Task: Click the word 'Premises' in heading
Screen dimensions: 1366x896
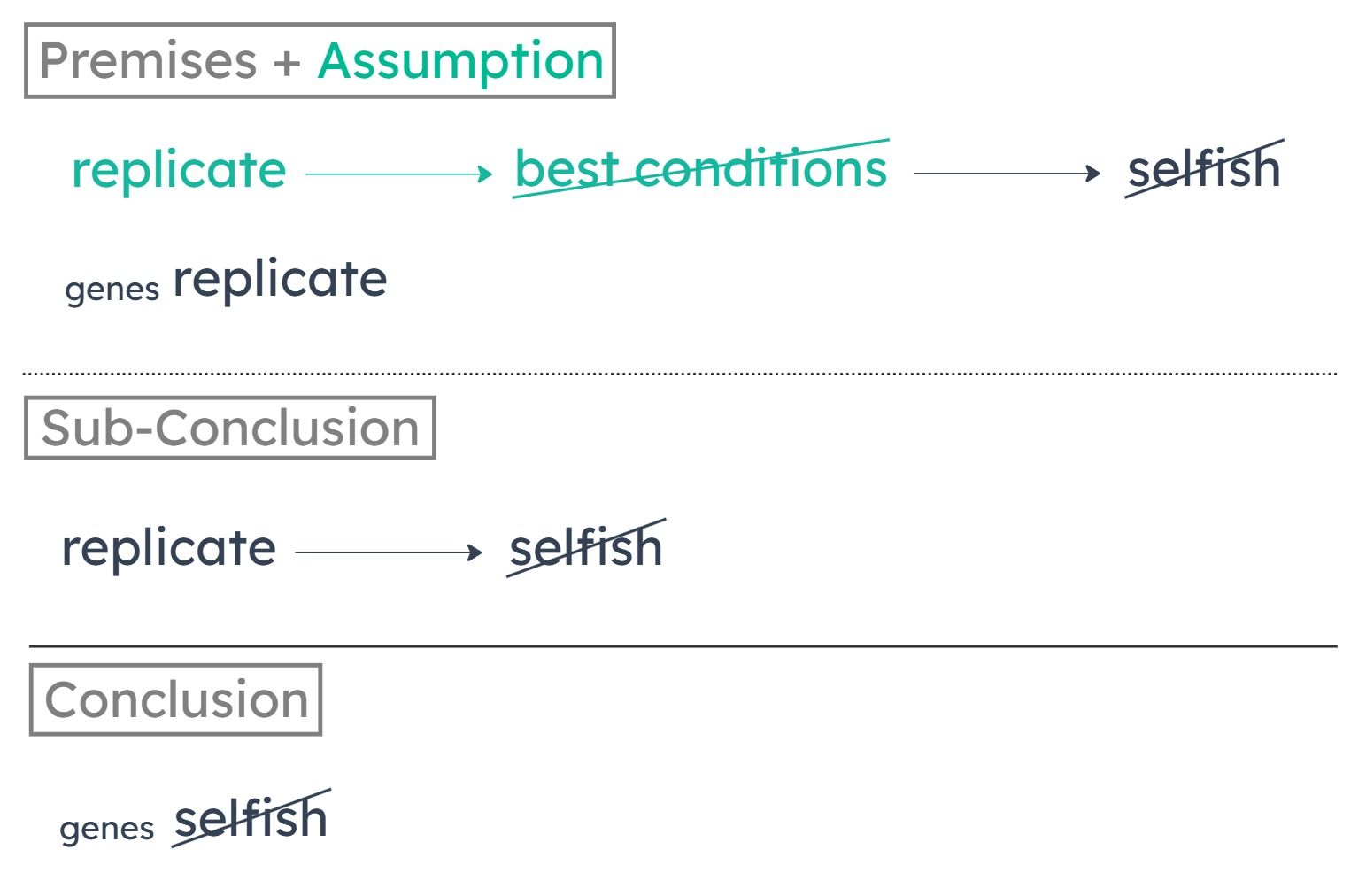Action: pyautogui.click(x=148, y=61)
